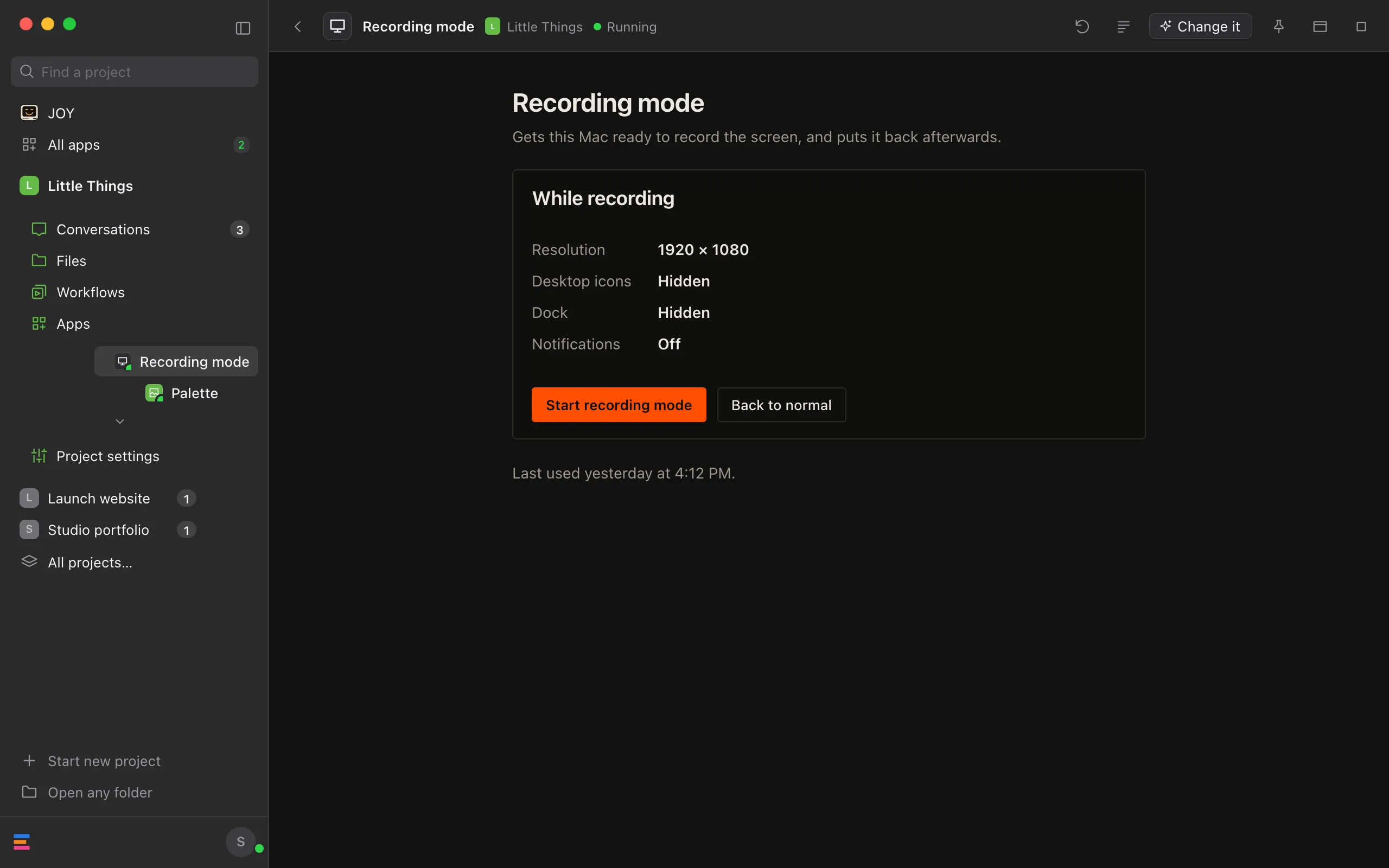
Task: Click the monitor icon beside Recording mode title
Action: (x=337, y=27)
